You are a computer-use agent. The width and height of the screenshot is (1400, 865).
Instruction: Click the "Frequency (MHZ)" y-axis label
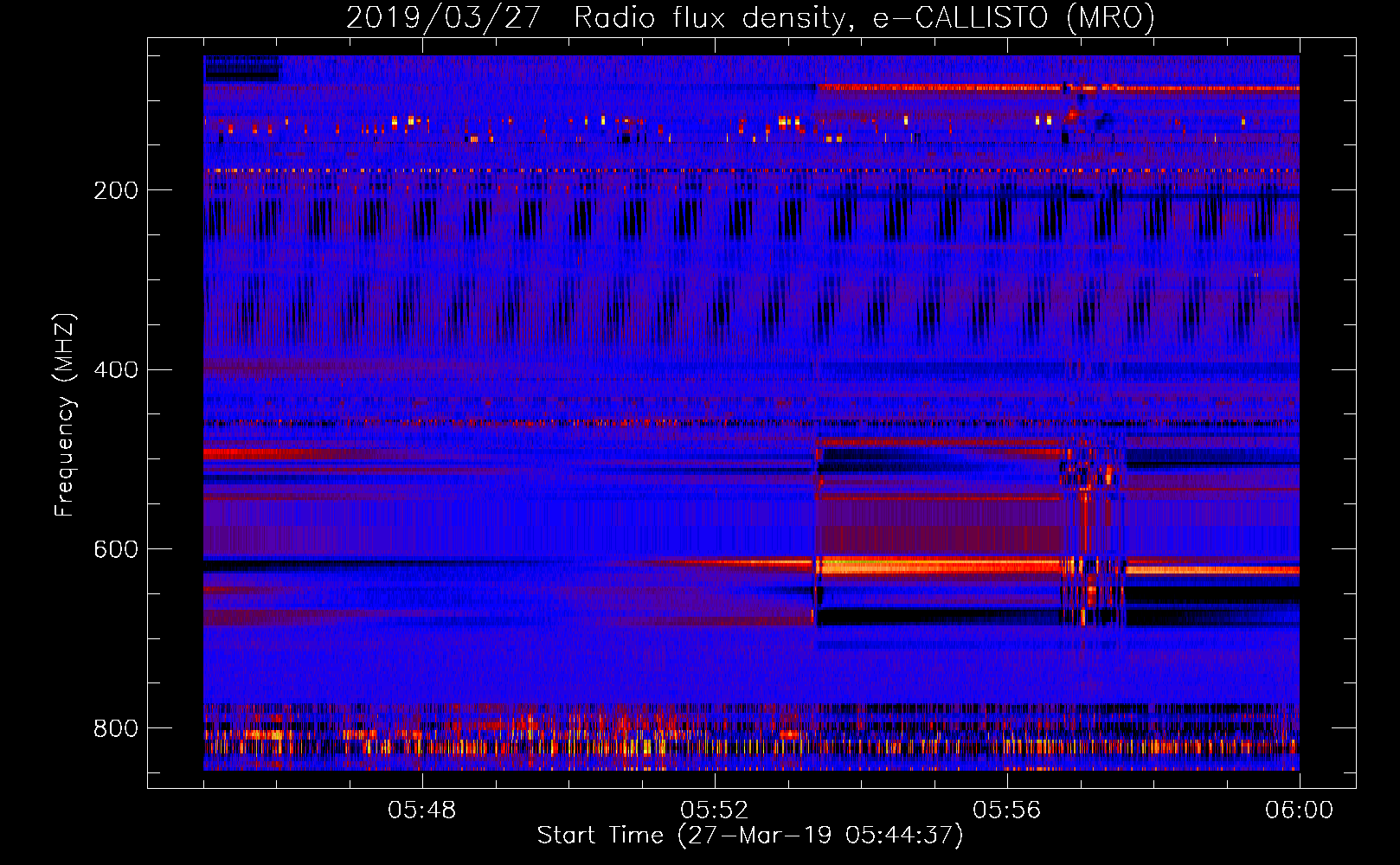click(65, 415)
